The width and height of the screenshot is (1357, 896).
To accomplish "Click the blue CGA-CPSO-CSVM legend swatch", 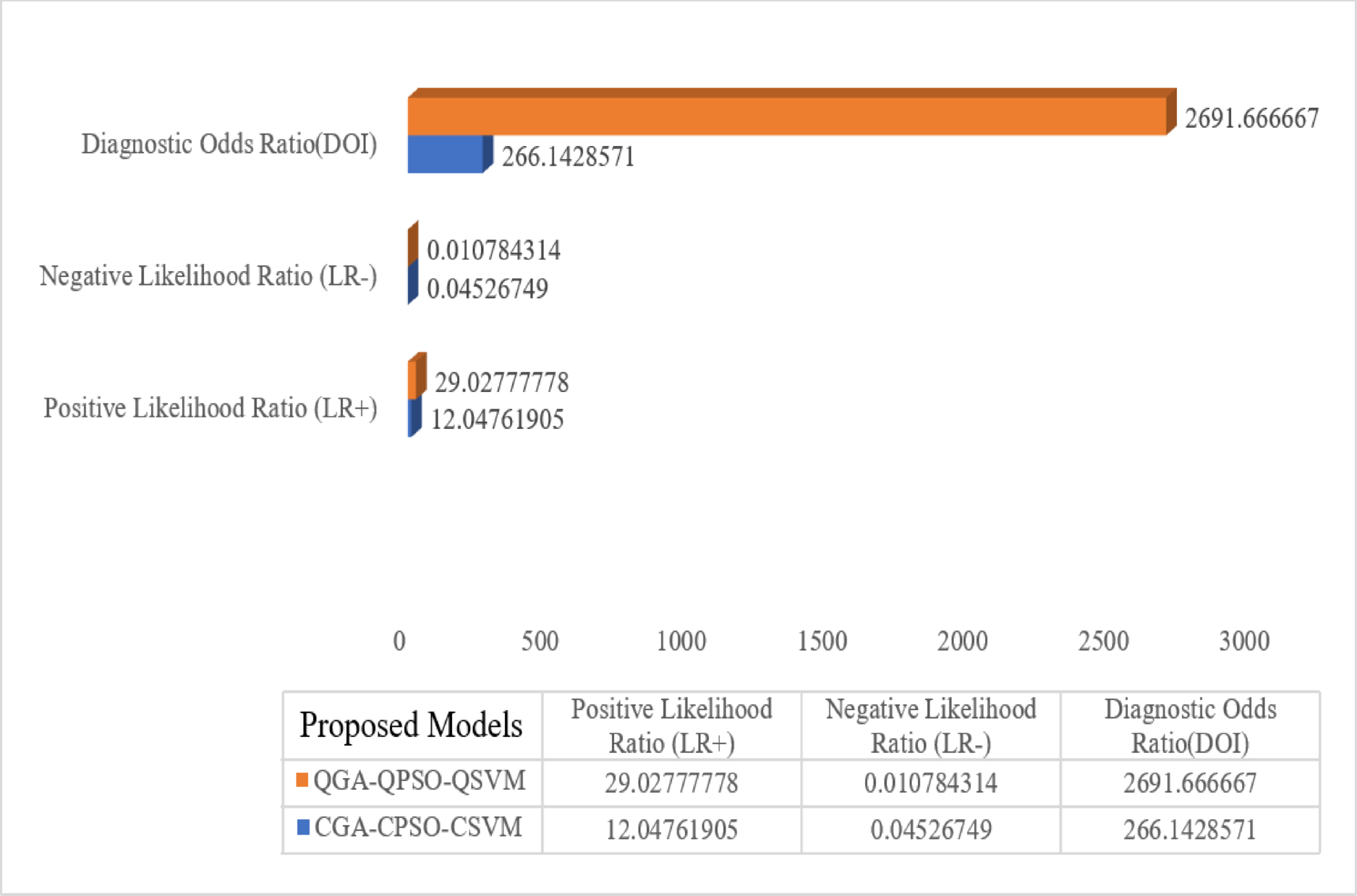I will click(303, 827).
